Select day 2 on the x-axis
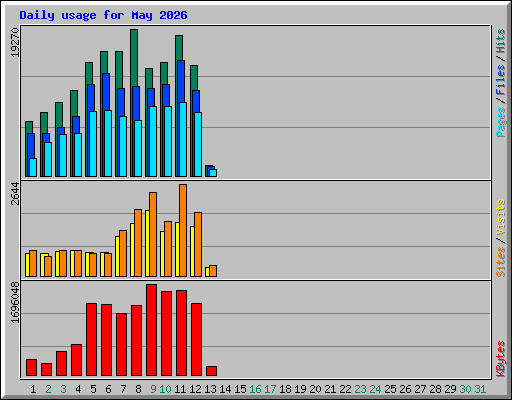 48,389
